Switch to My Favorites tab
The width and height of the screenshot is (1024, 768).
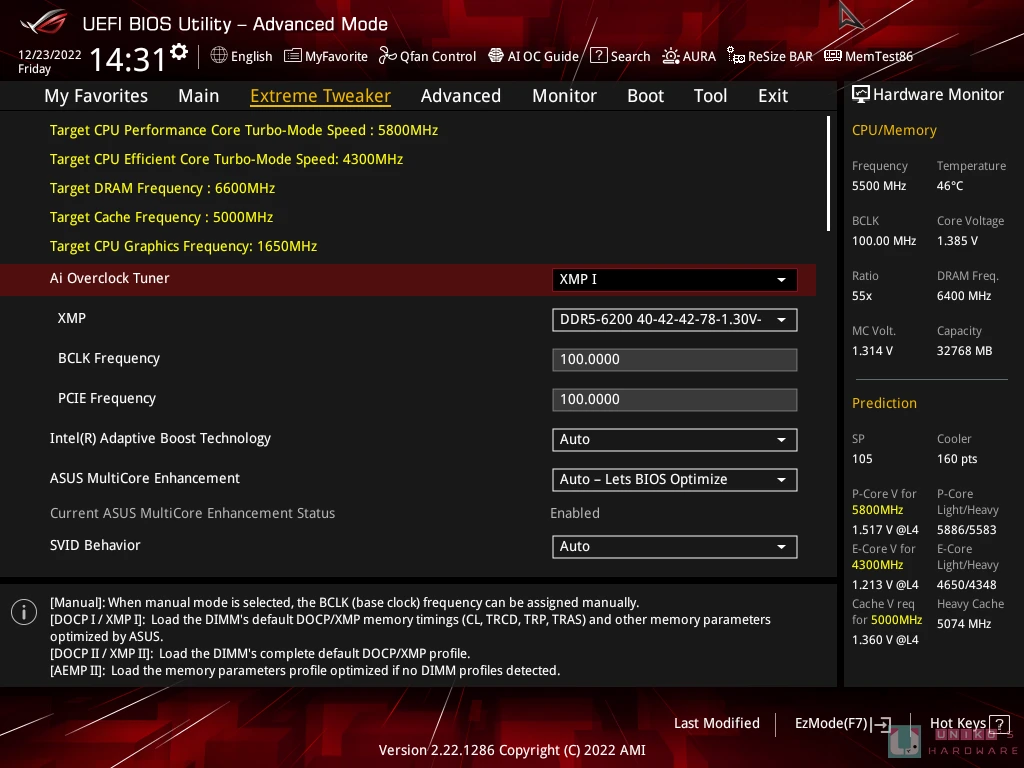tap(96, 96)
